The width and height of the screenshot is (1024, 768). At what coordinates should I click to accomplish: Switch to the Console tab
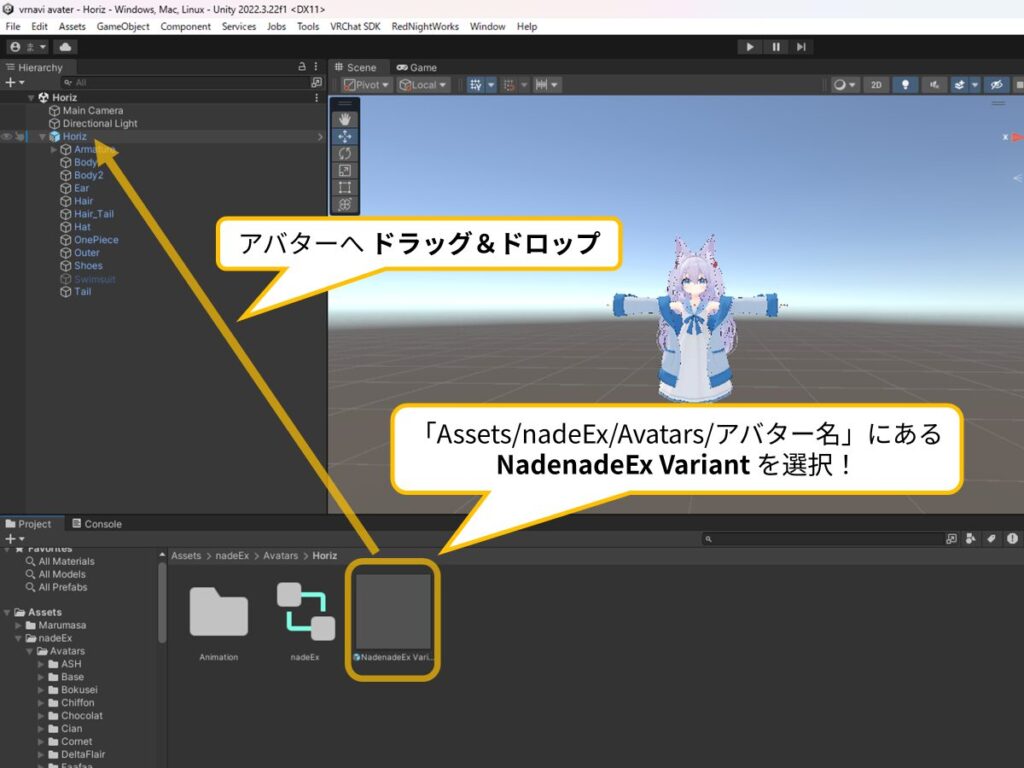(x=96, y=524)
